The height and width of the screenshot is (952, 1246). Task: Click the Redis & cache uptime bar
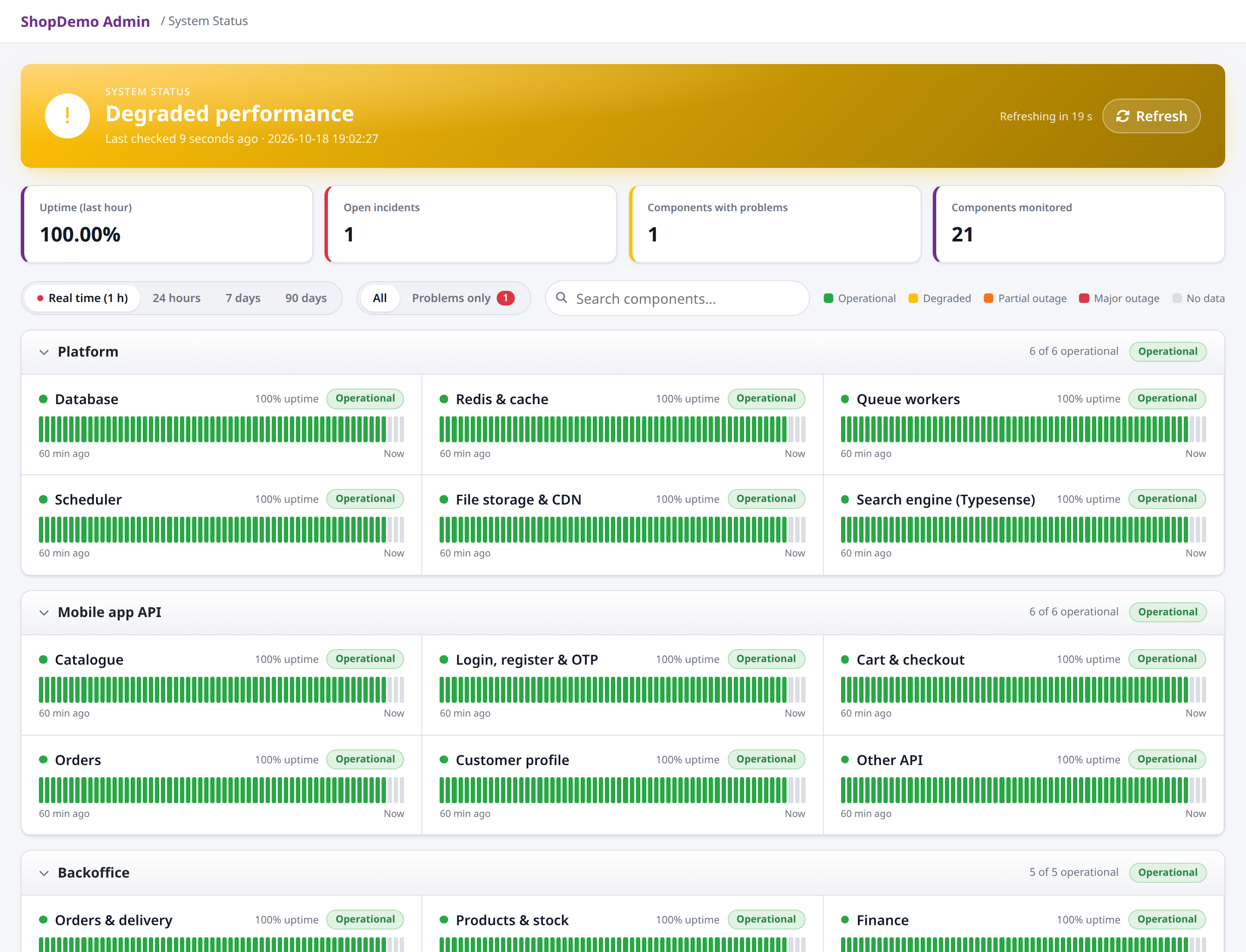622,429
